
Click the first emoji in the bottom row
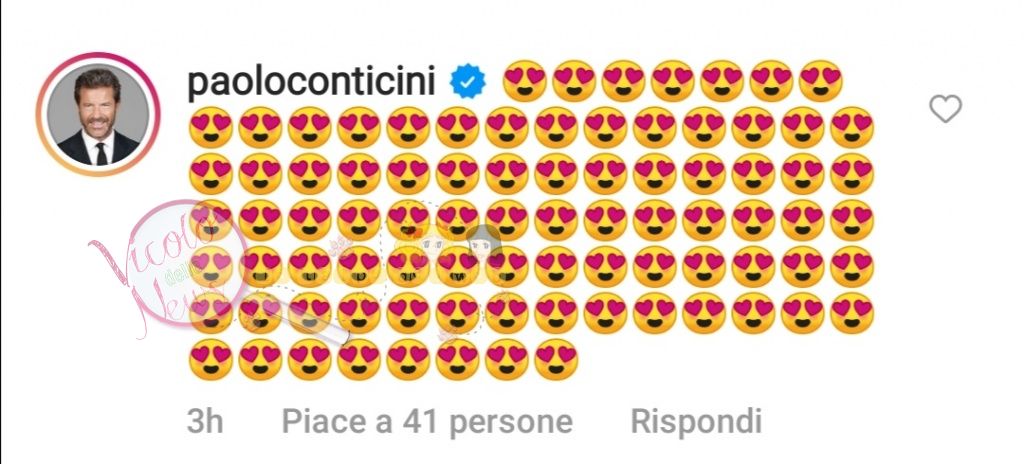tap(211, 359)
